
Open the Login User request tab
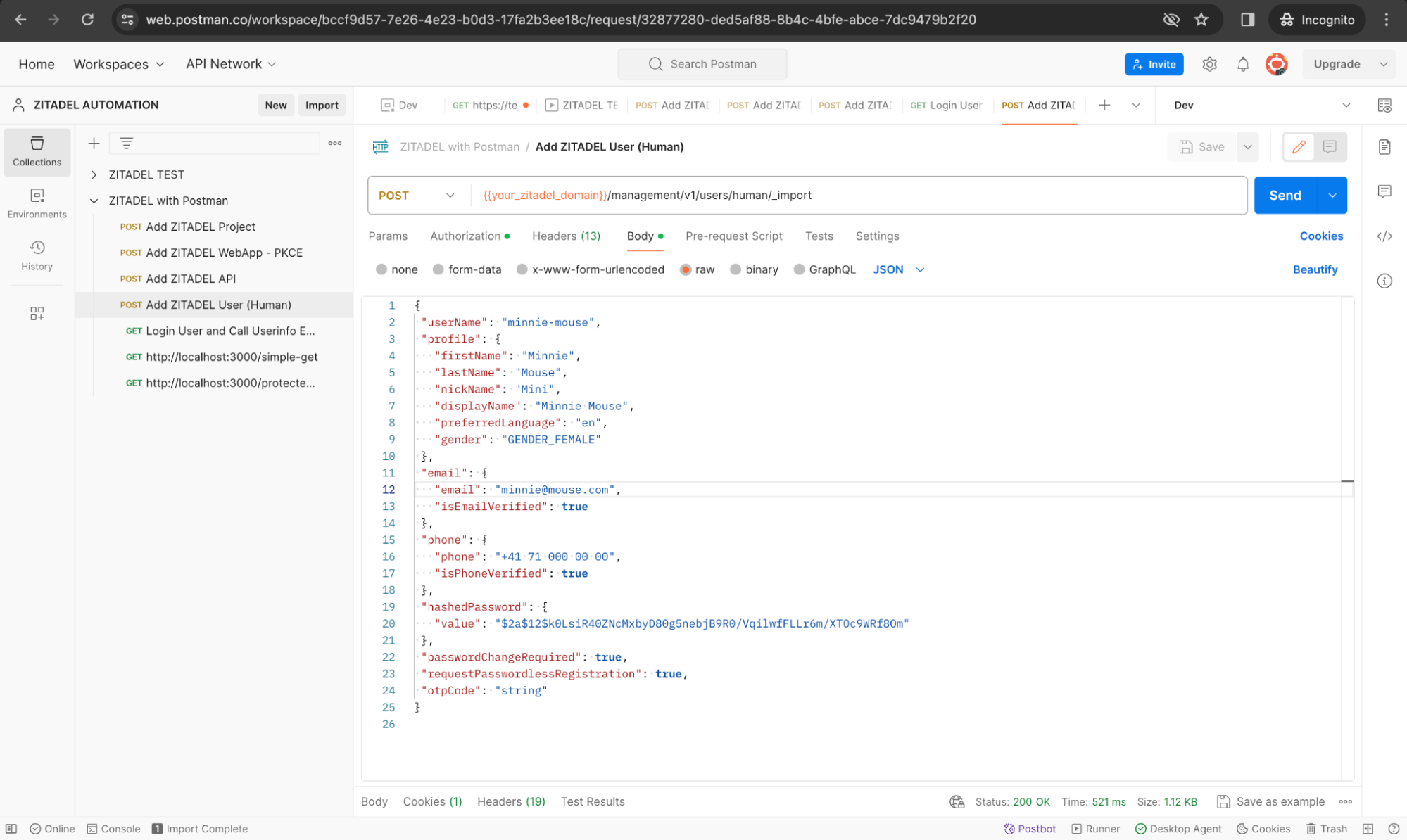[x=945, y=105]
